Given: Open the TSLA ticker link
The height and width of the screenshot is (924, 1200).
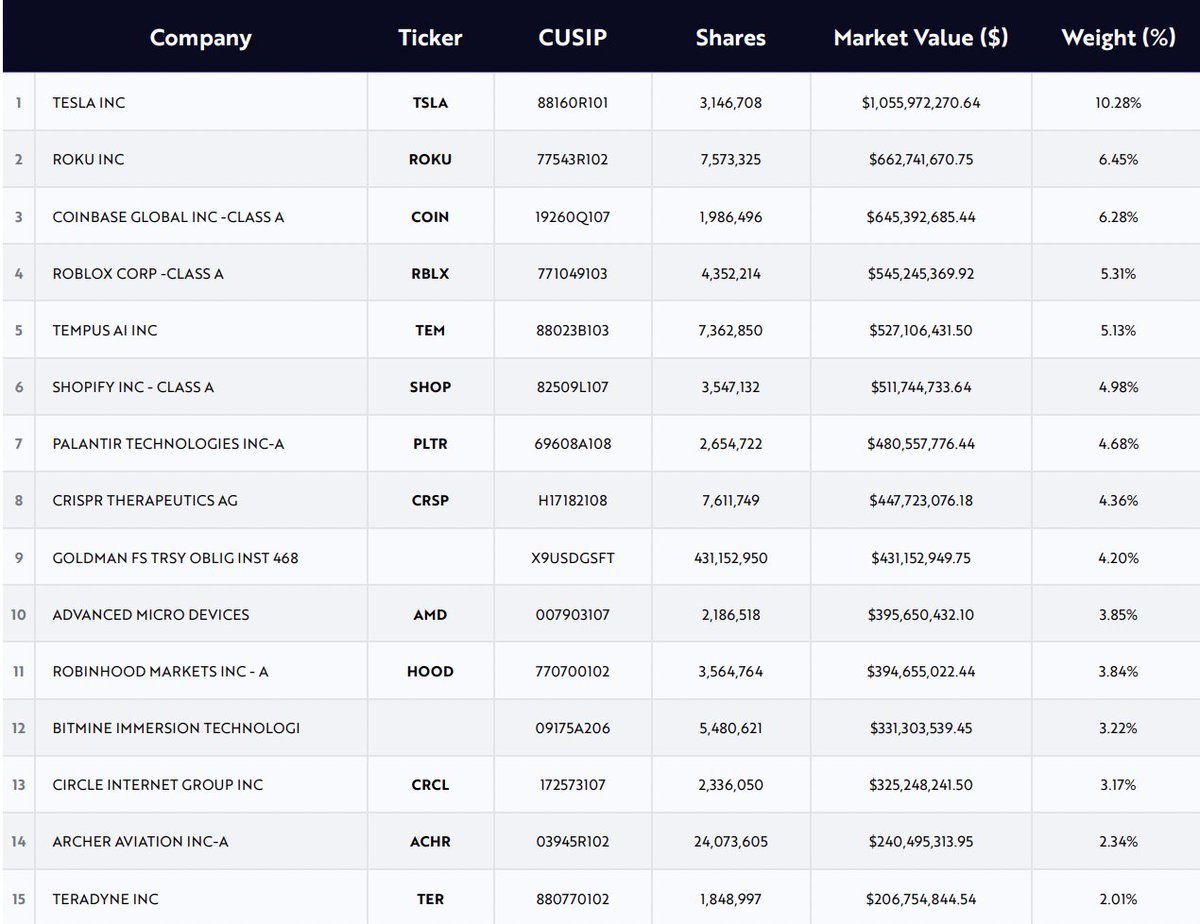Looking at the screenshot, I should tap(430, 102).
